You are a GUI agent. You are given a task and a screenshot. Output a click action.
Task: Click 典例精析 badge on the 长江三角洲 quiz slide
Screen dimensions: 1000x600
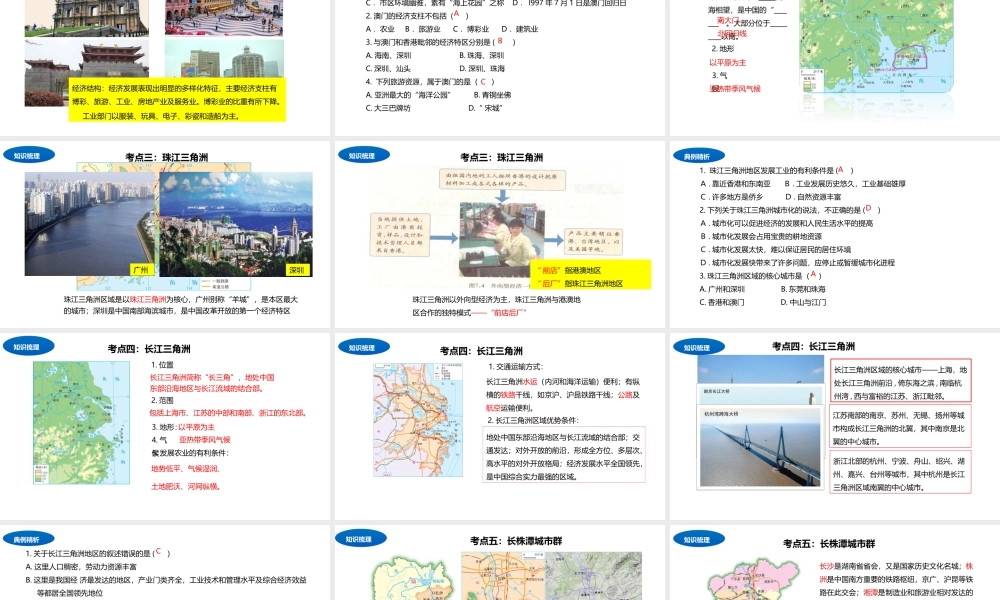pyautogui.click(x=29, y=539)
